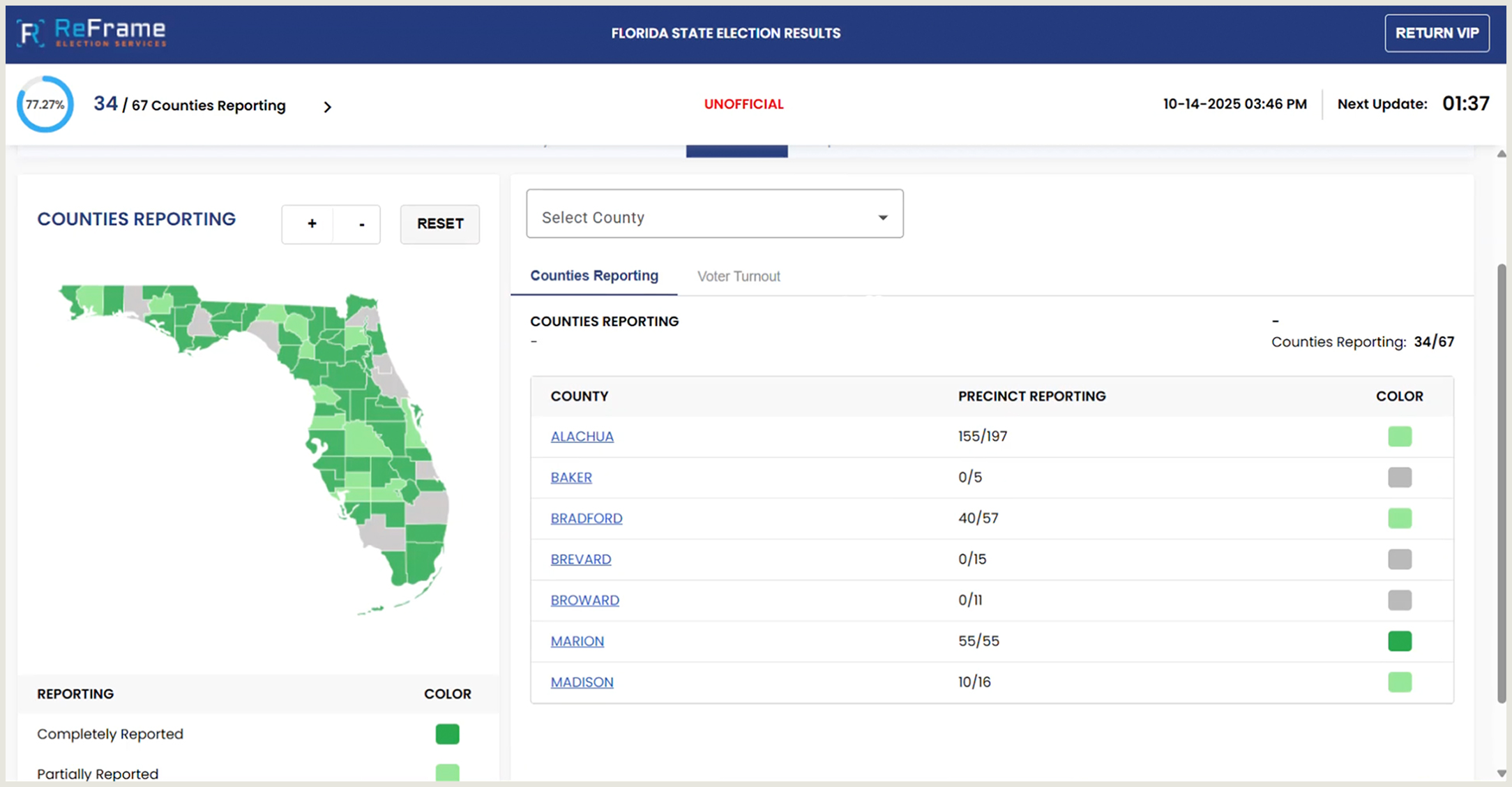1512x787 pixels.
Task: Click the RETURN VIP button
Action: pyautogui.click(x=1436, y=33)
